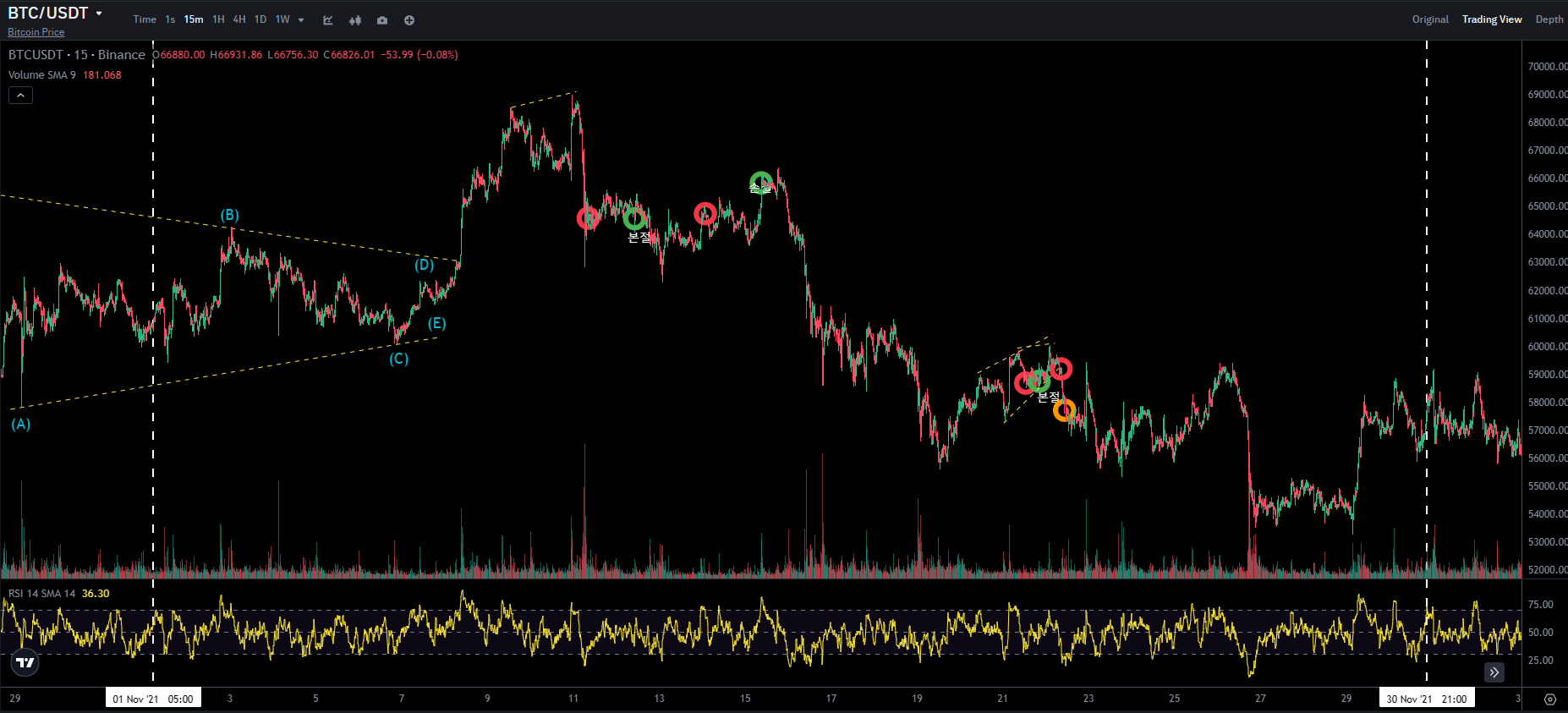1568x713 pixels.
Task: Click the close price C66826.01 value
Action: click(348, 55)
